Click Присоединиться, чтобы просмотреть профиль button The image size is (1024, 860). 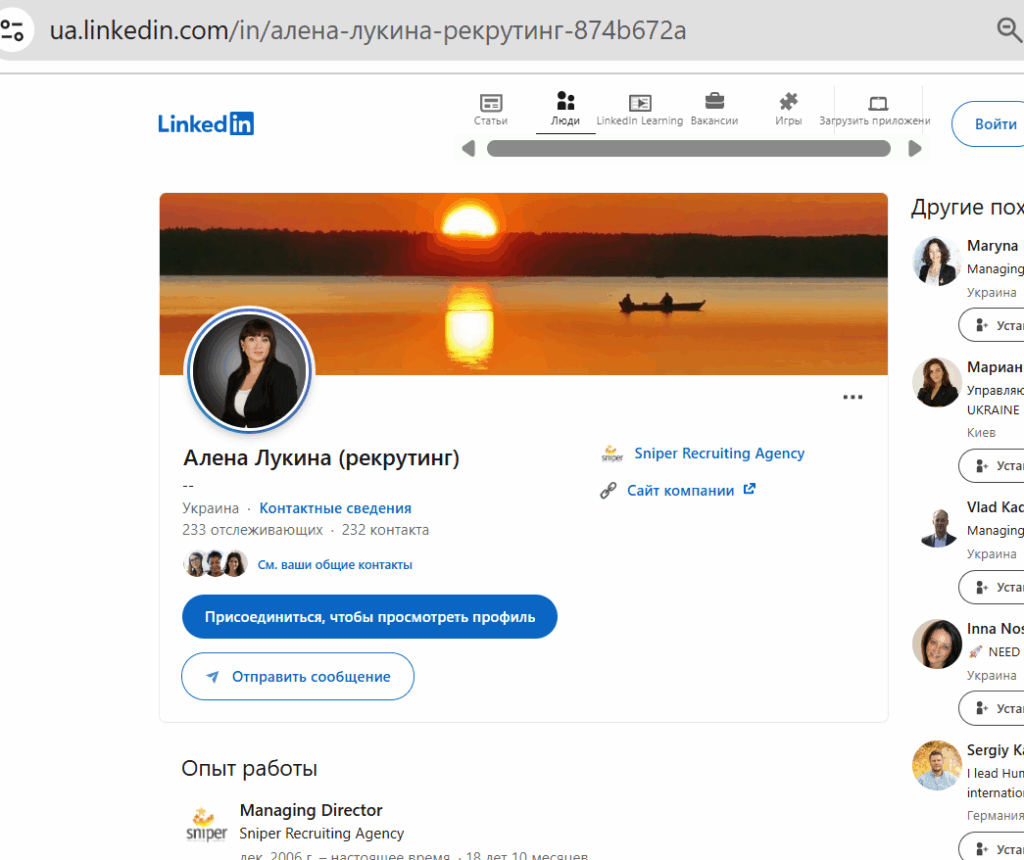(370, 617)
